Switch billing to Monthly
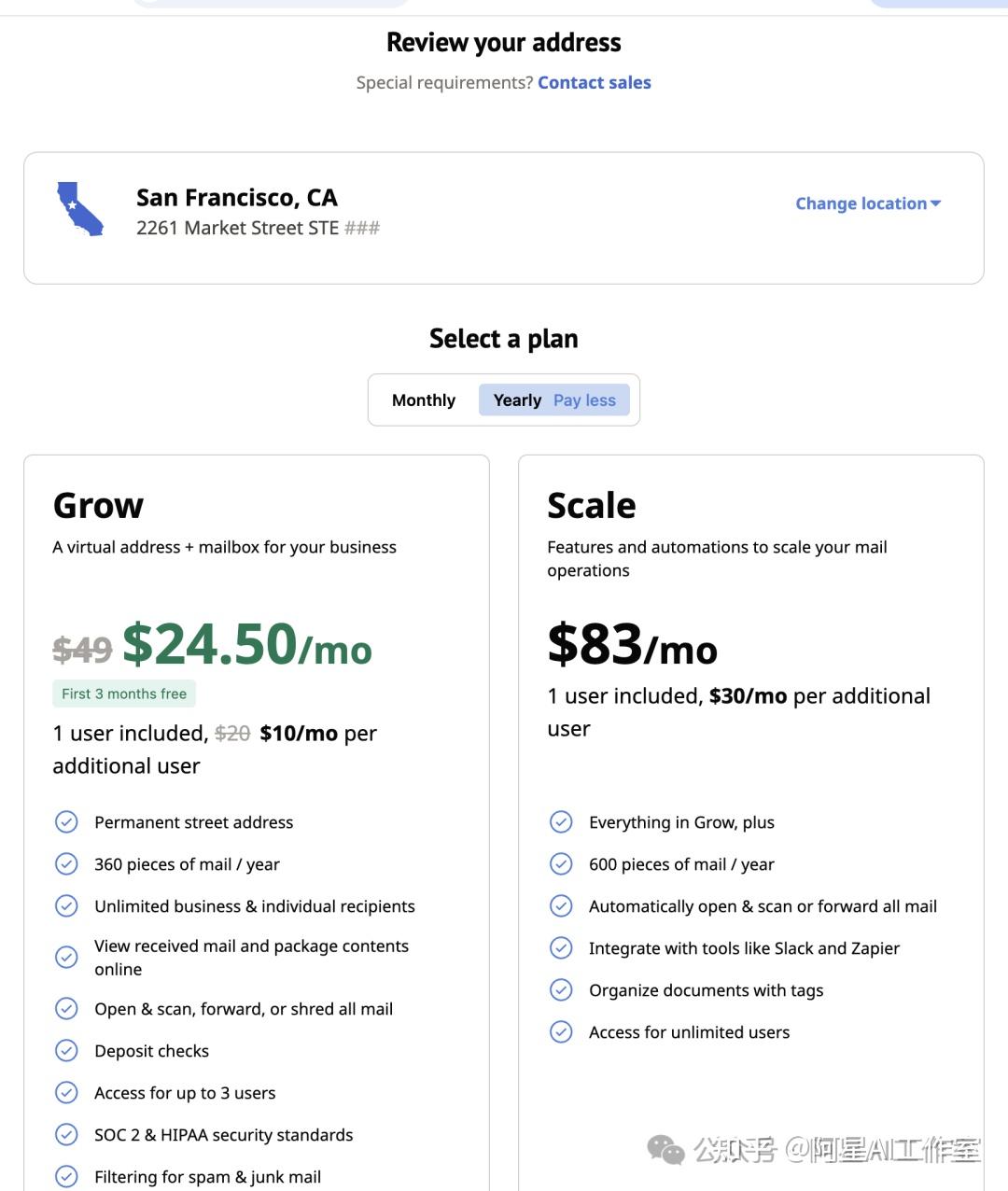This screenshot has width=1008, height=1191. pyautogui.click(x=424, y=400)
